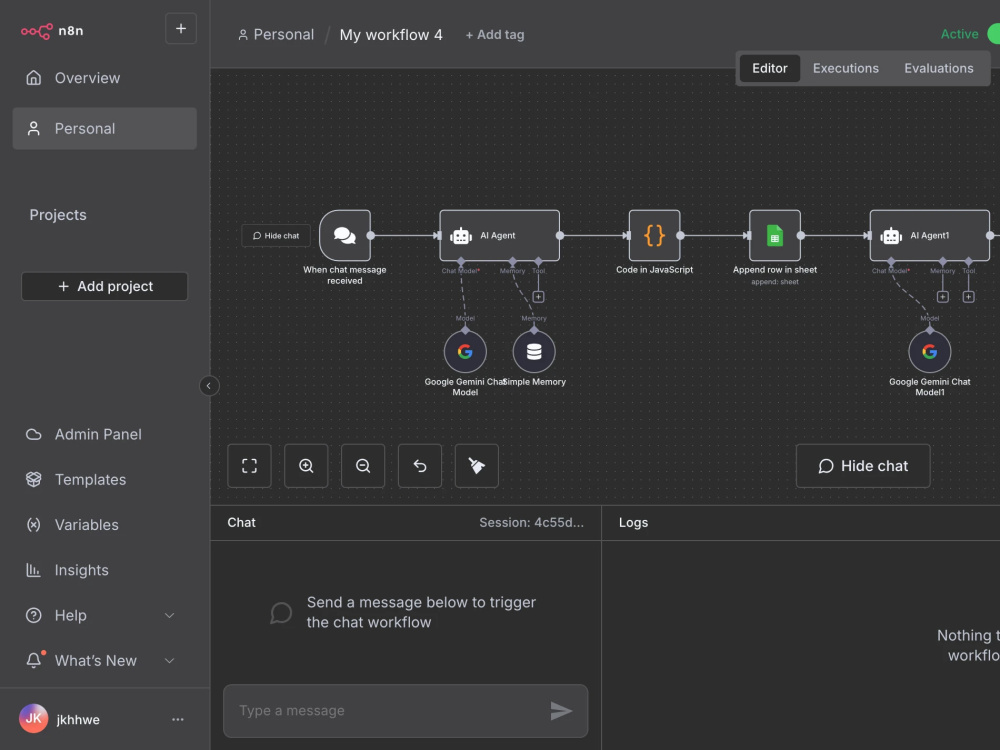1000x750 pixels.
Task: Switch to the Executions tab
Action: 846,68
